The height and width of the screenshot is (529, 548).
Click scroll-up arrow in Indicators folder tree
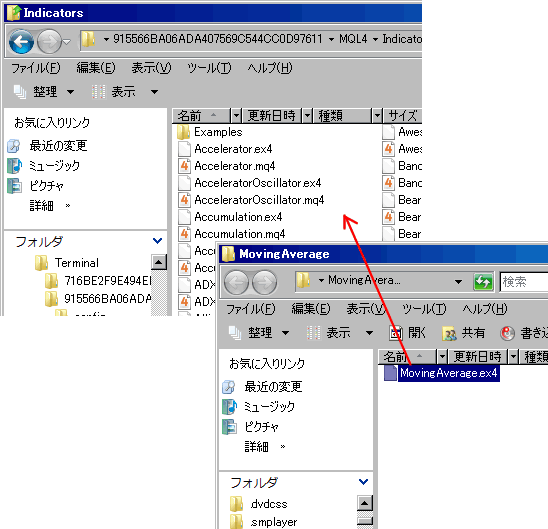click(159, 262)
